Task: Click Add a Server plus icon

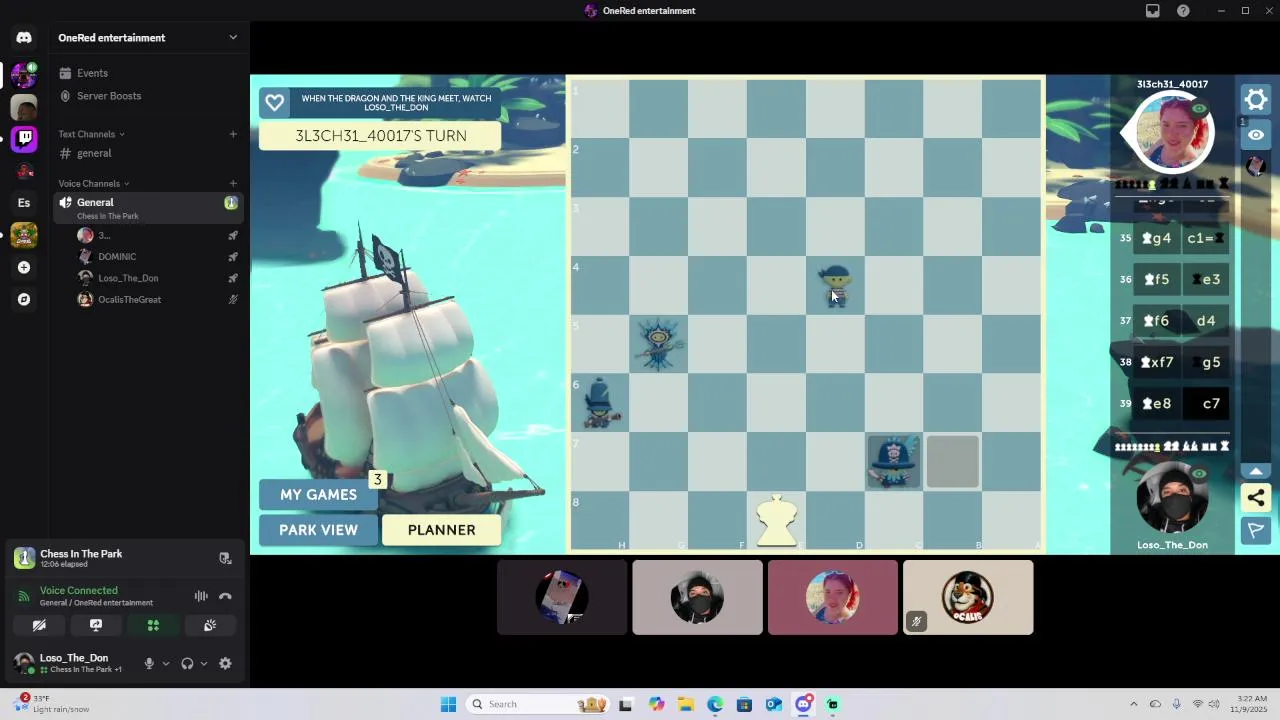Action: tap(24, 267)
